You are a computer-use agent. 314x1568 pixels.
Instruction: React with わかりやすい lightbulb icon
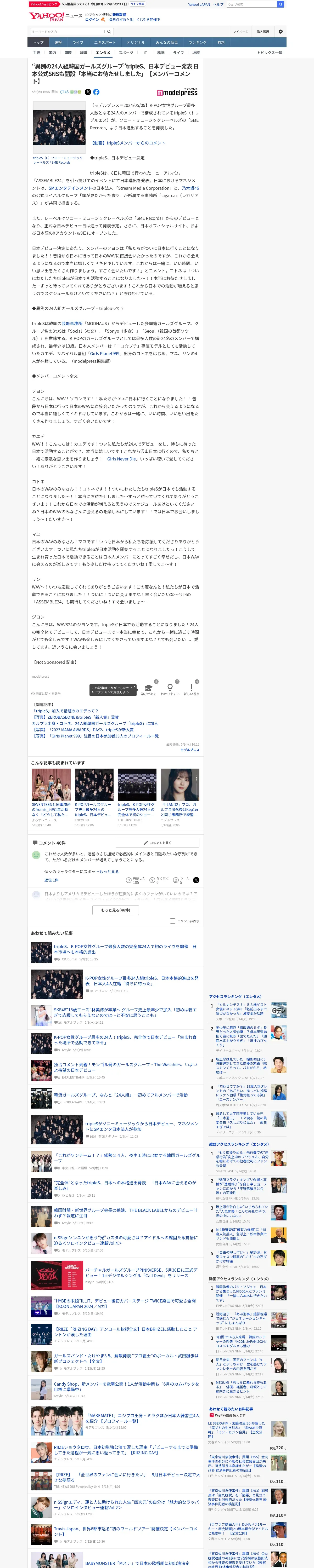point(170,688)
